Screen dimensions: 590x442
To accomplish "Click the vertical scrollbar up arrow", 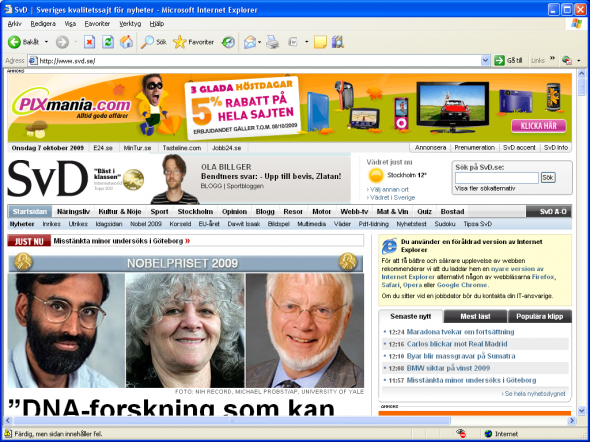I will 581,73.
